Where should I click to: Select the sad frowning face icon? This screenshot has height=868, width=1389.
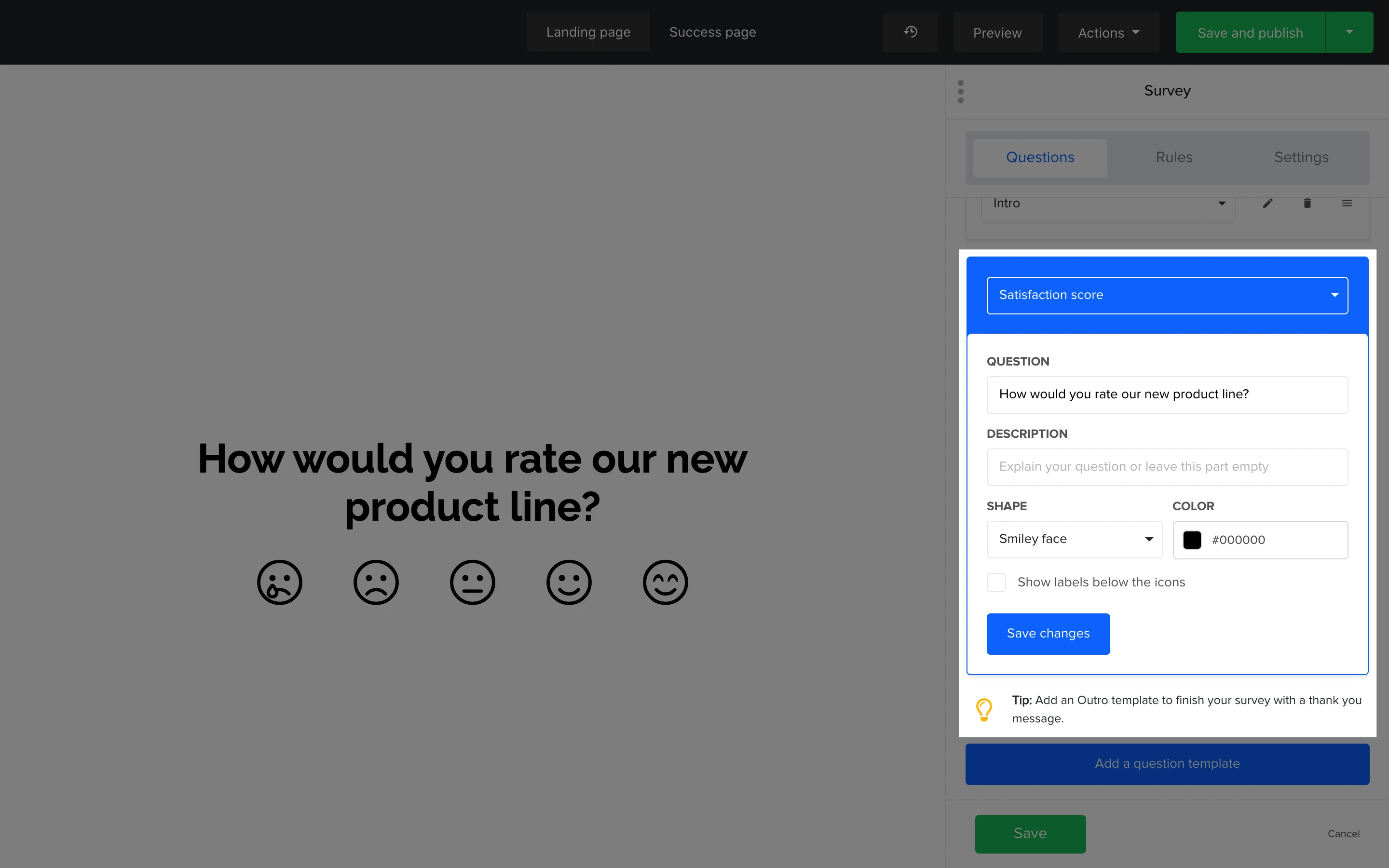pyautogui.click(x=376, y=582)
